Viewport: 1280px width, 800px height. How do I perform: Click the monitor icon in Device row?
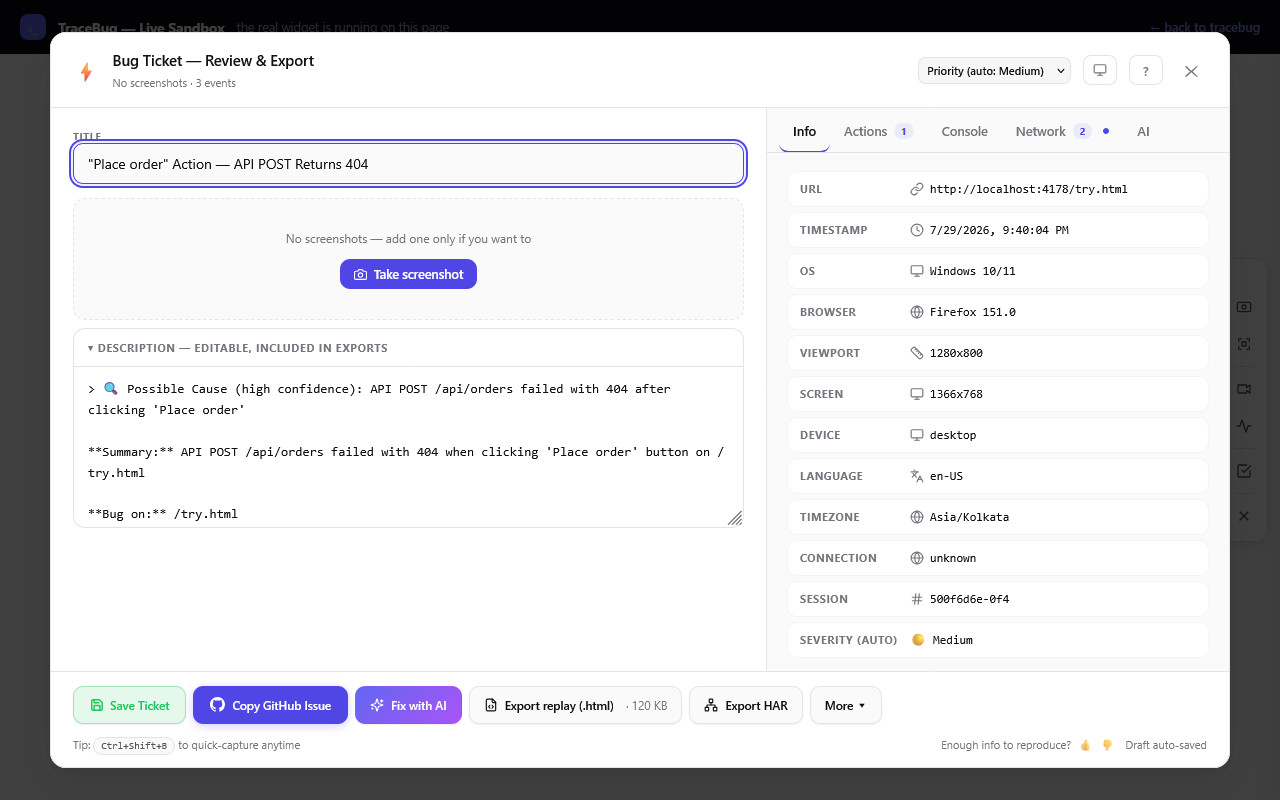[x=916, y=435]
